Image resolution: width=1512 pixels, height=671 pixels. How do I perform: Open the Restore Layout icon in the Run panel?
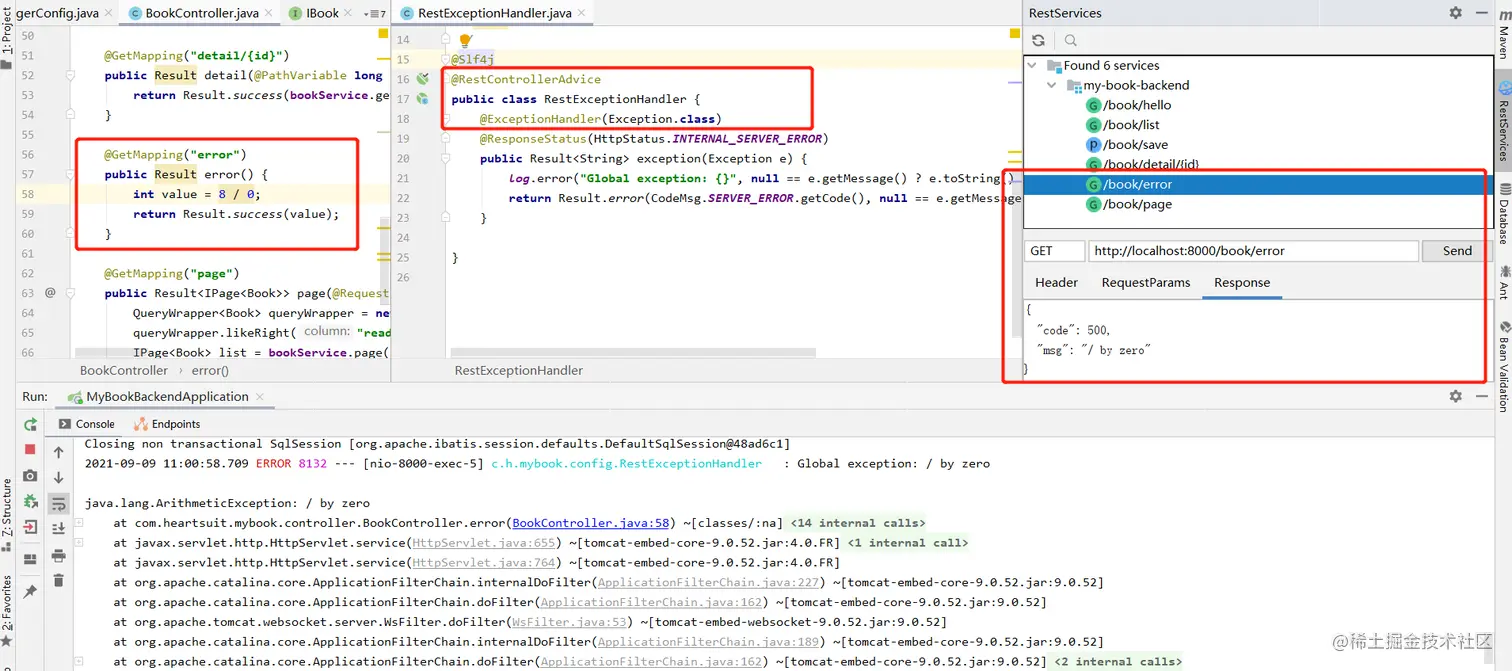pyautogui.click(x=30, y=559)
